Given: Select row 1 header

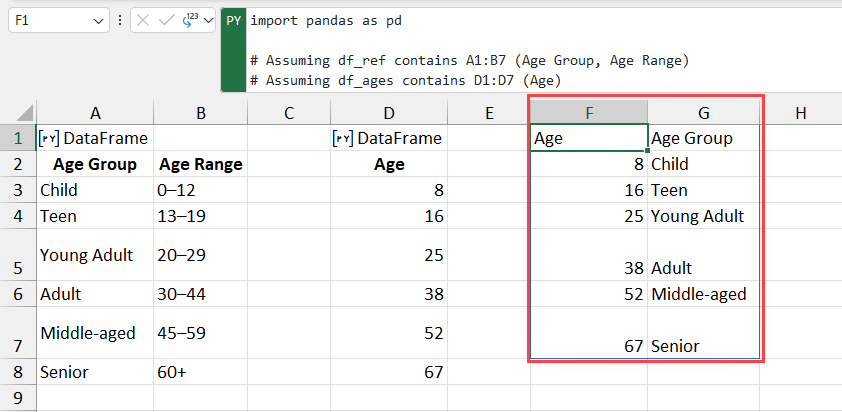Looking at the screenshot, I should pos(18,138).
